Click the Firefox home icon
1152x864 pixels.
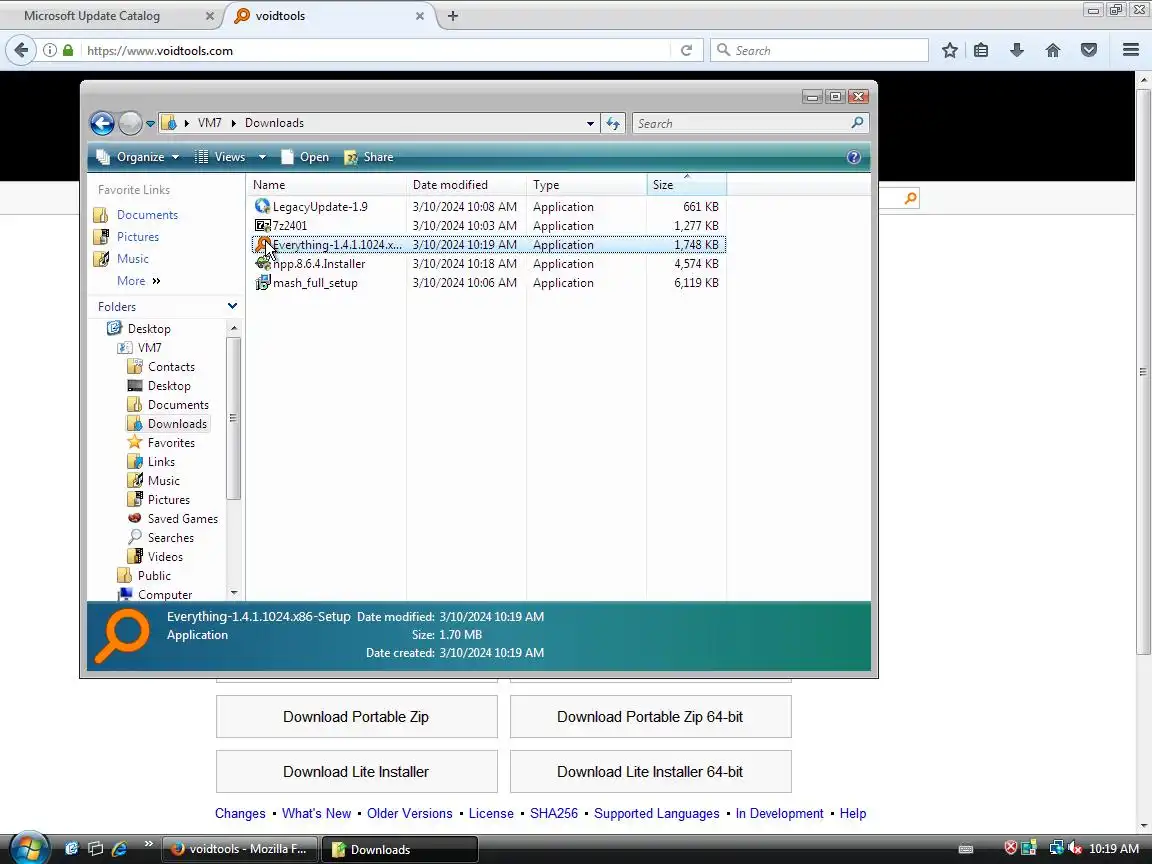click(x=1053, y=50)
